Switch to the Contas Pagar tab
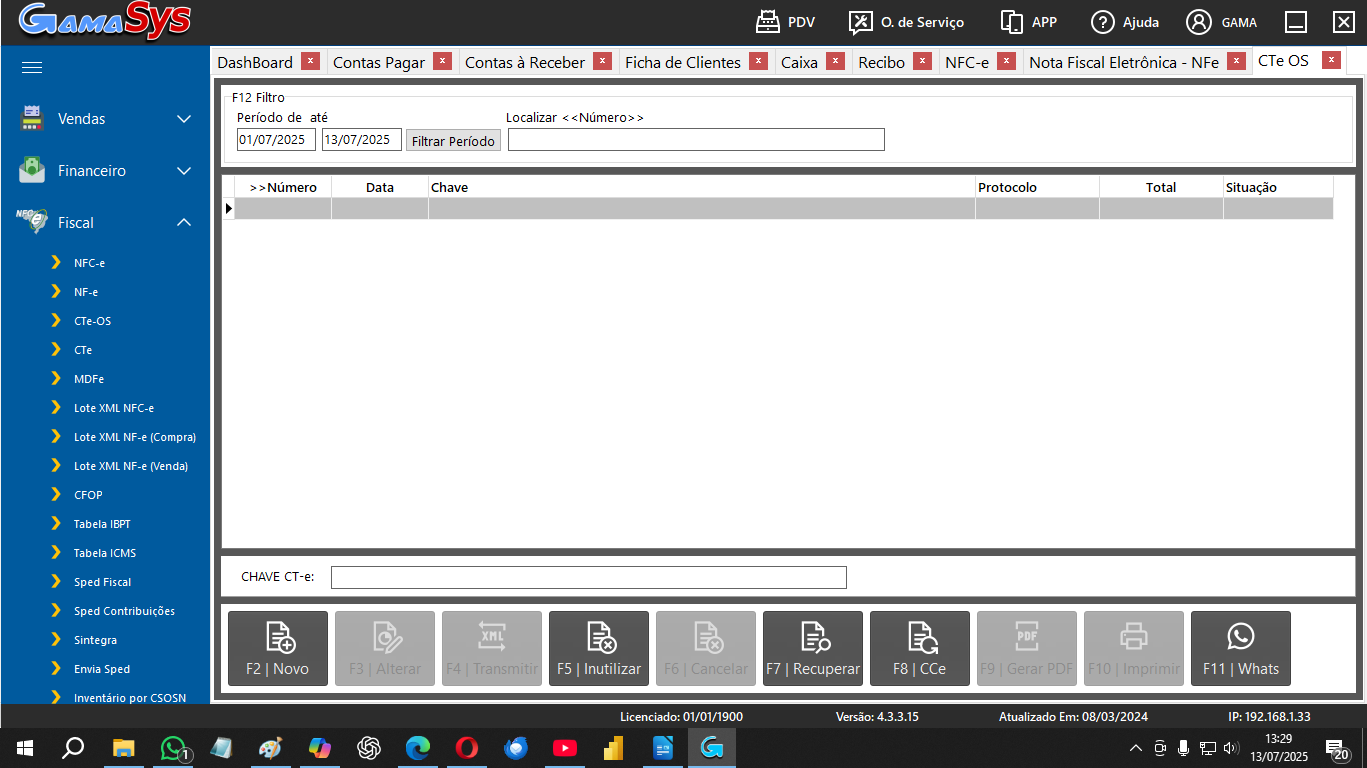Screen dimensions: 1367x768 click(378, 62)
